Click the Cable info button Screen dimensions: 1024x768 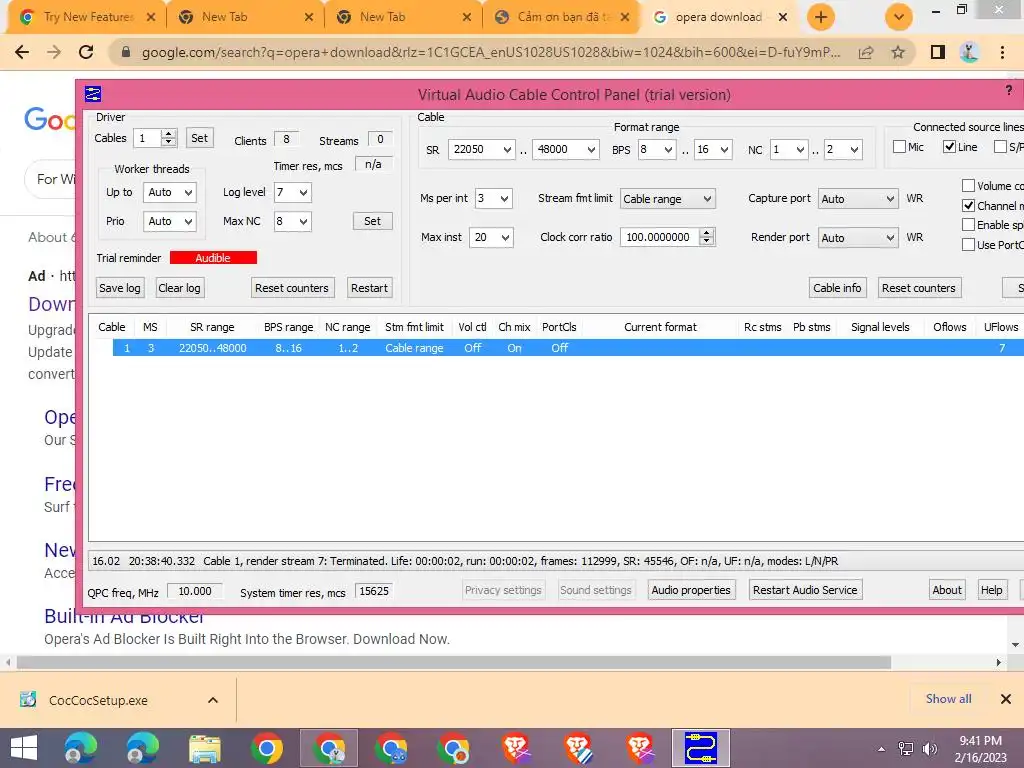pos(837,288)
